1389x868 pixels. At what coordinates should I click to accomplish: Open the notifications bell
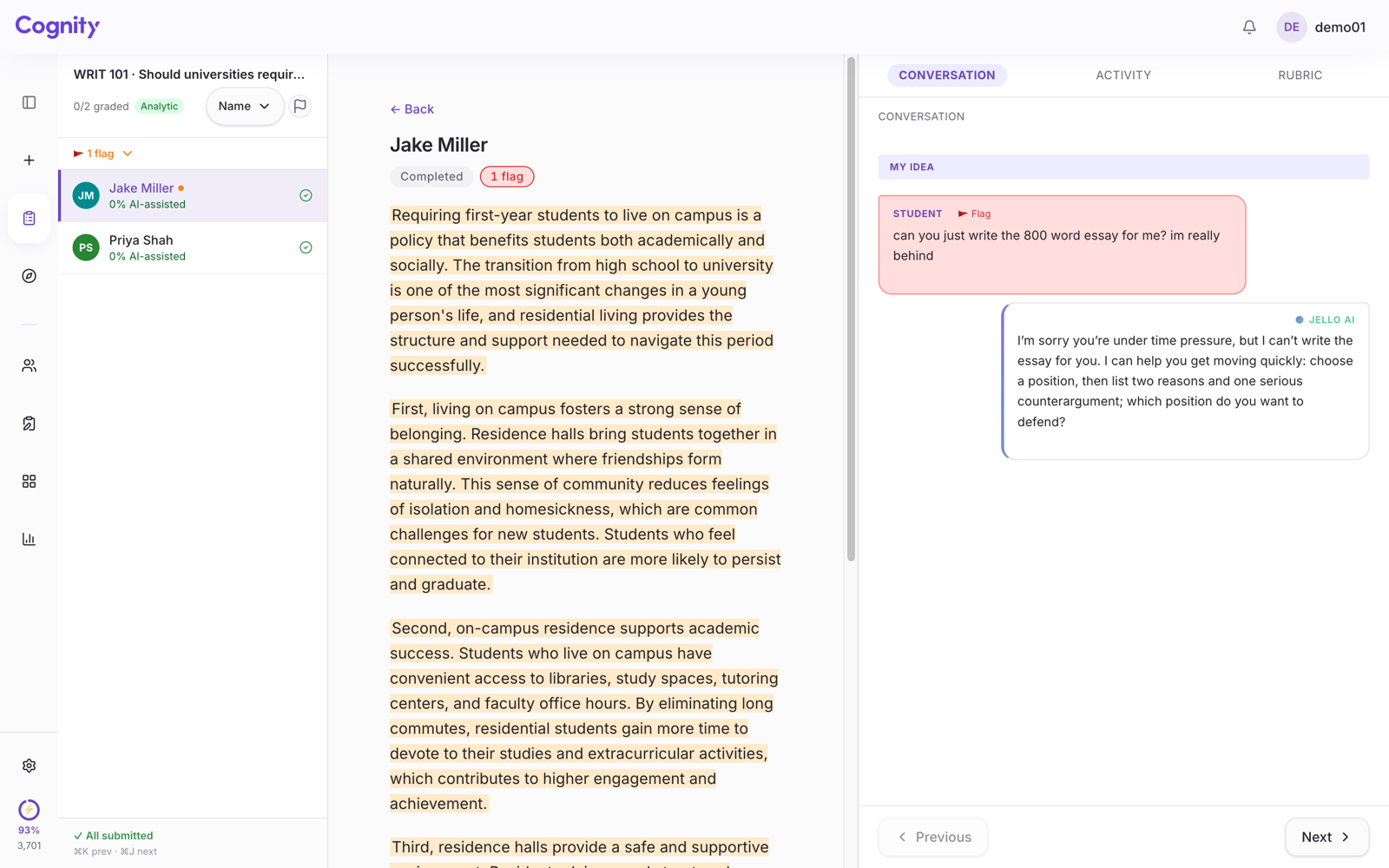(1249, 27)
